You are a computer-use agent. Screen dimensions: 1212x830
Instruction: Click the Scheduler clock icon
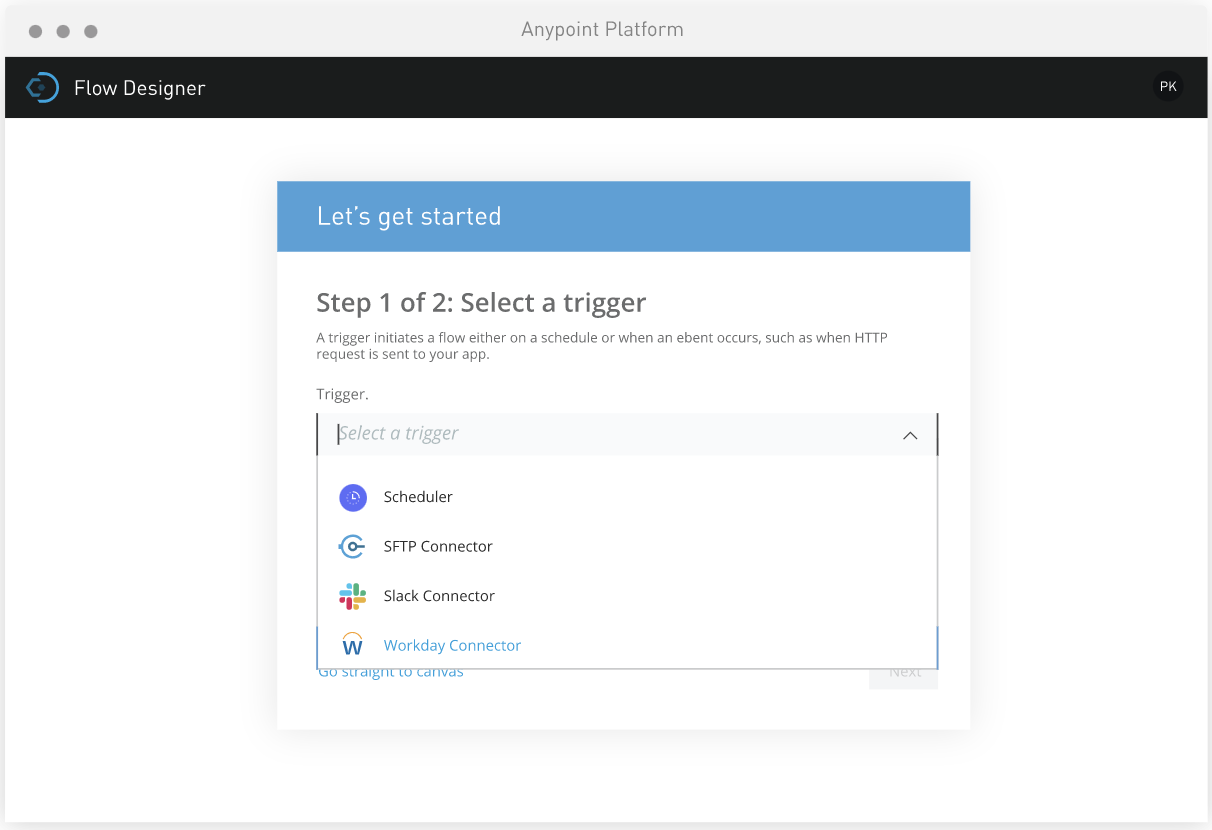[x=353, y=497]
